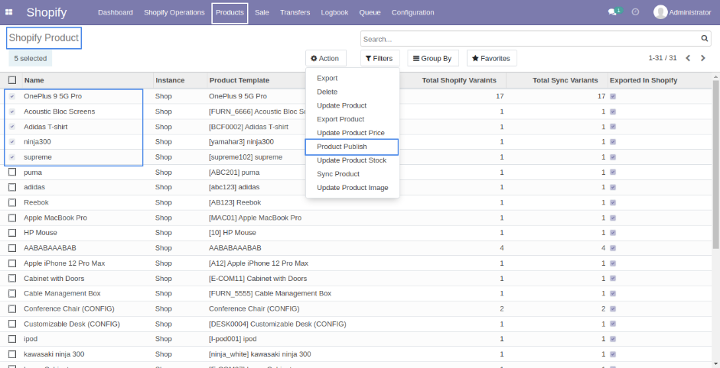
Task: Uncheck the supreme row checkbox
Action: coord(12,157)
